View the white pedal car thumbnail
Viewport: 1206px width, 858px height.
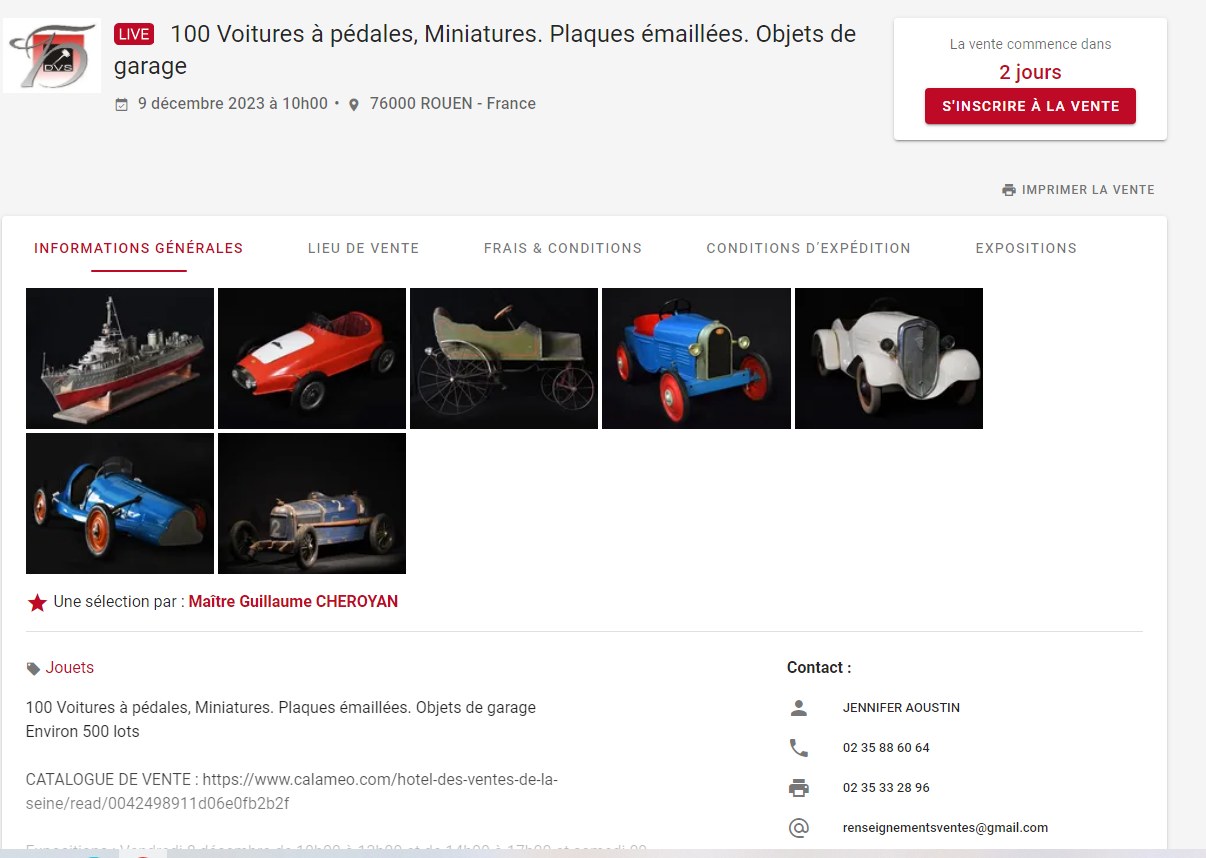[889, 358]
